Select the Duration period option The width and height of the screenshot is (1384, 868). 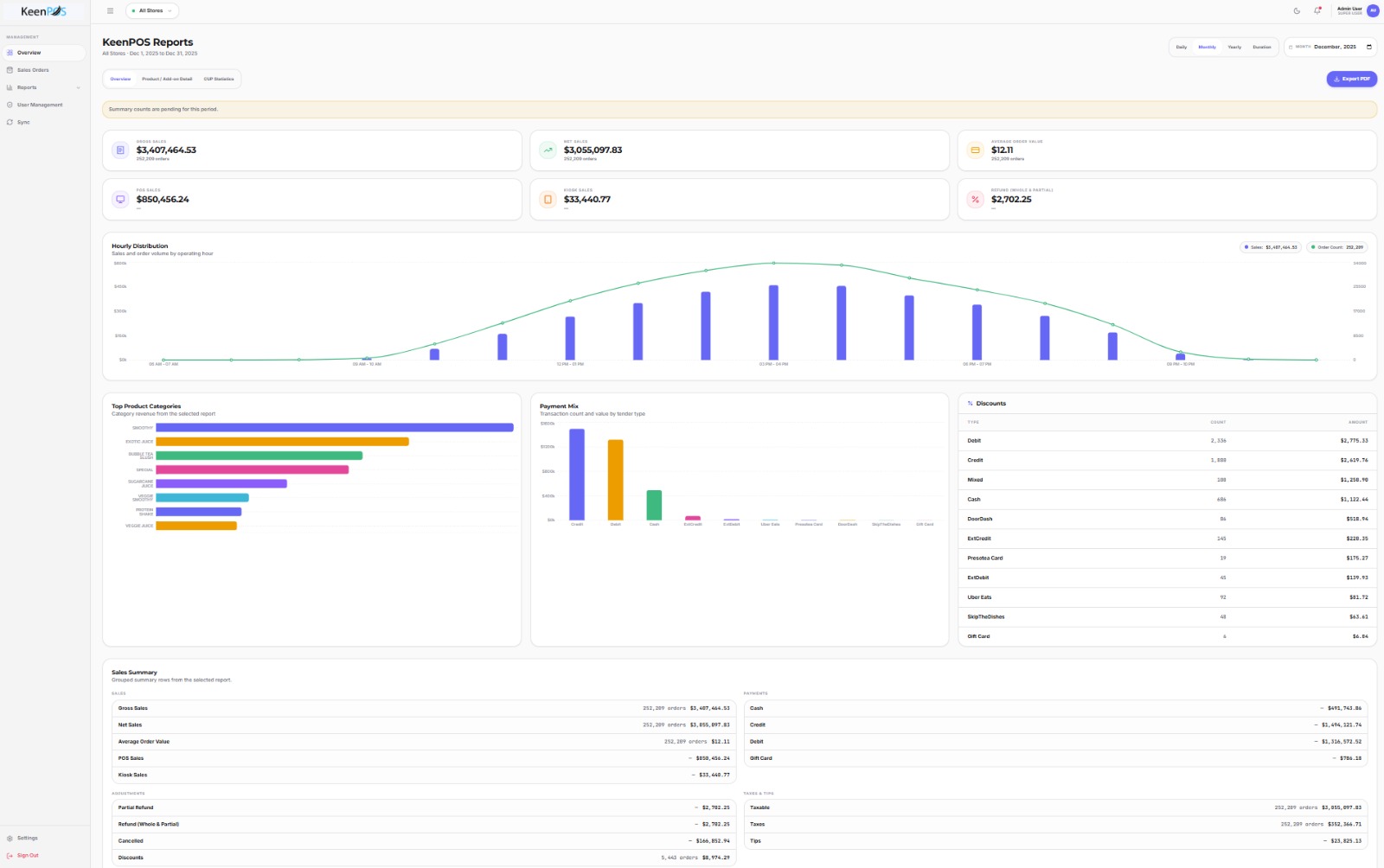[1262, 47]
